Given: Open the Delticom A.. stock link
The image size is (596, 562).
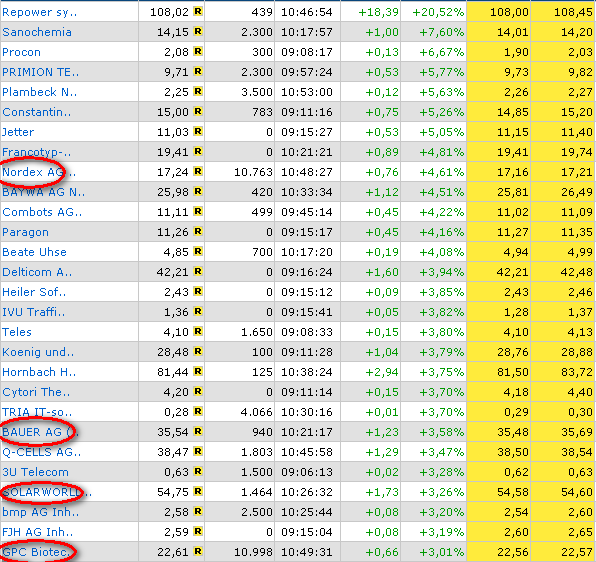Looking at the screenshot, I should (x=37, y=272).
